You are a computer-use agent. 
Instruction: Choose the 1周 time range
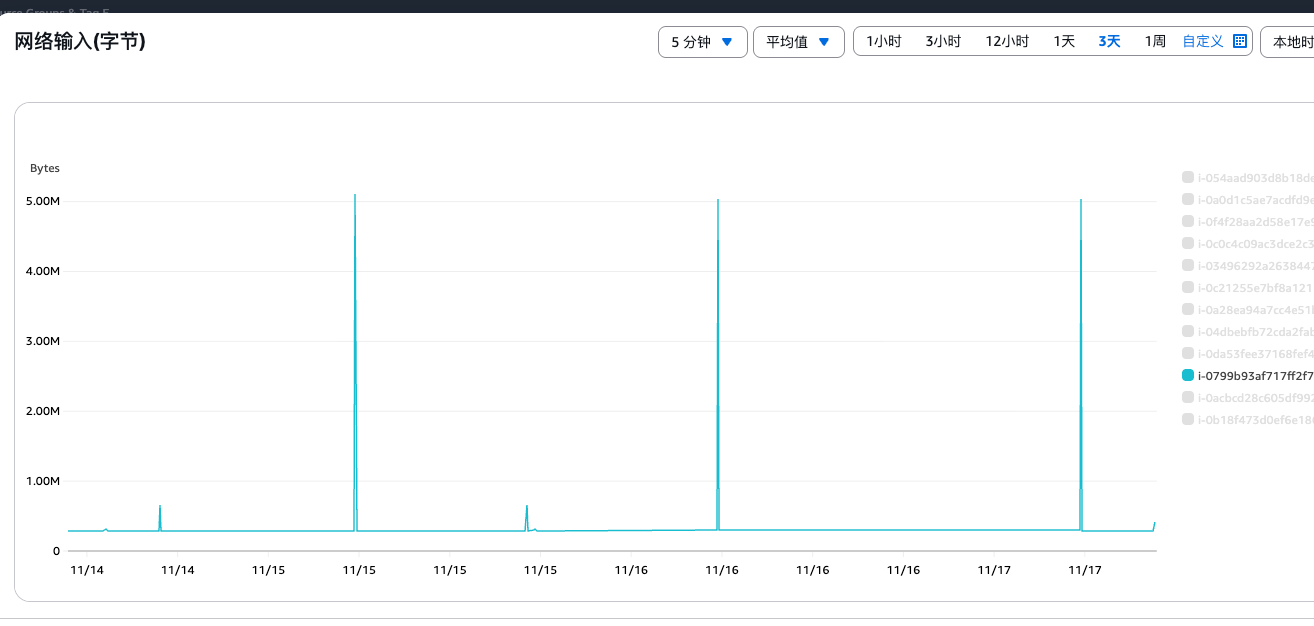point(1155,42)
